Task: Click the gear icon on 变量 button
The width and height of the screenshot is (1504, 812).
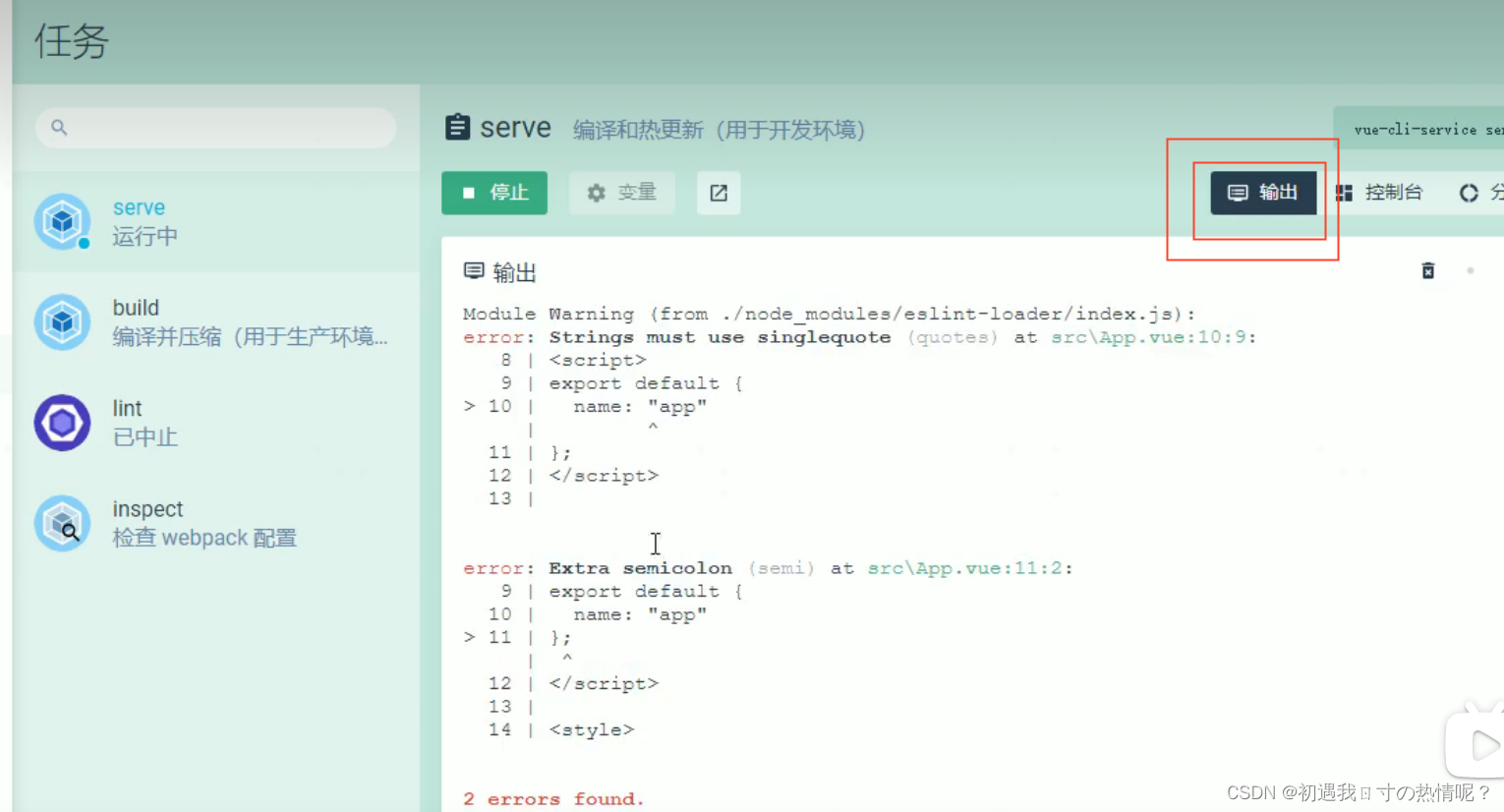Action: point(597,193)
